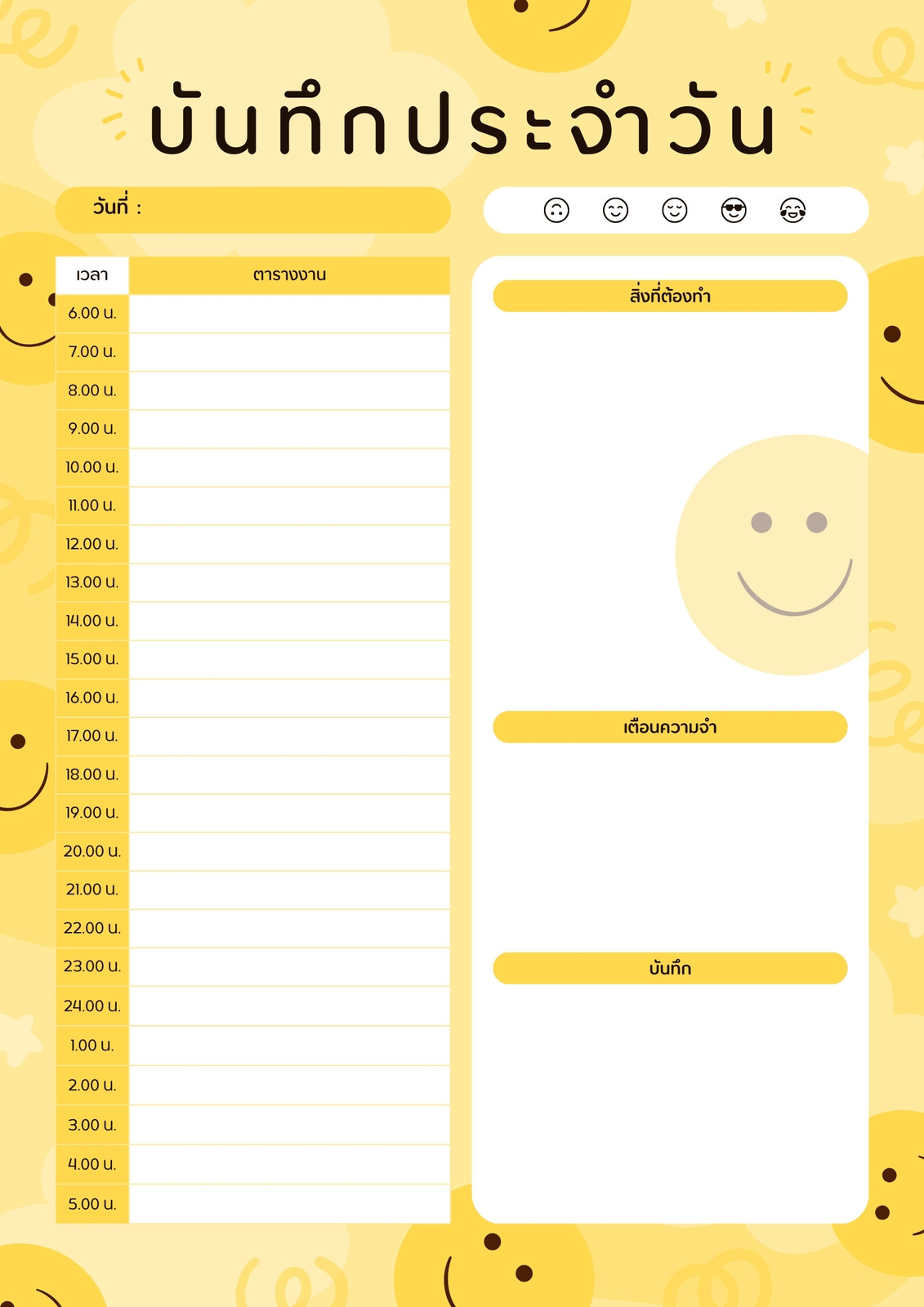Click the บันทึก section header
Image resolution: width=924 pixels, height=1307 pixels.
(x=670, y=968)
